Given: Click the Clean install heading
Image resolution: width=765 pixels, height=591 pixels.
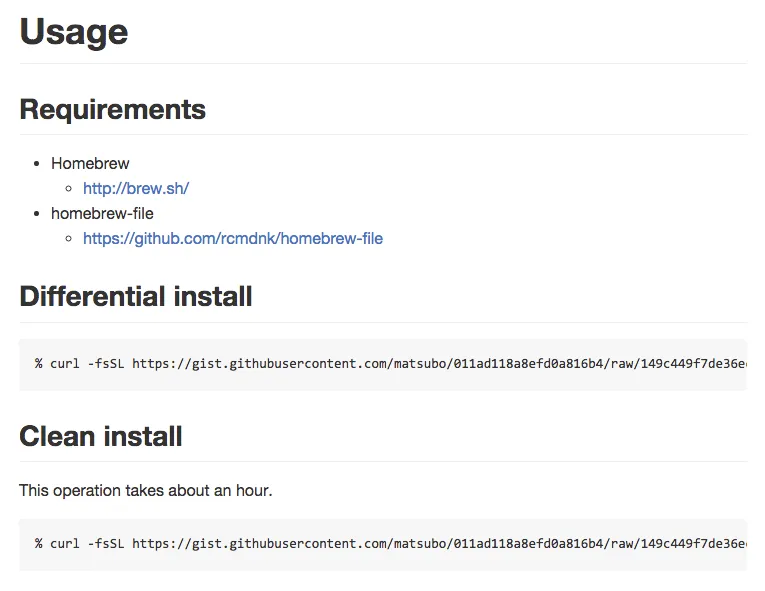Looking at the screenshot, I should point(101,436).
